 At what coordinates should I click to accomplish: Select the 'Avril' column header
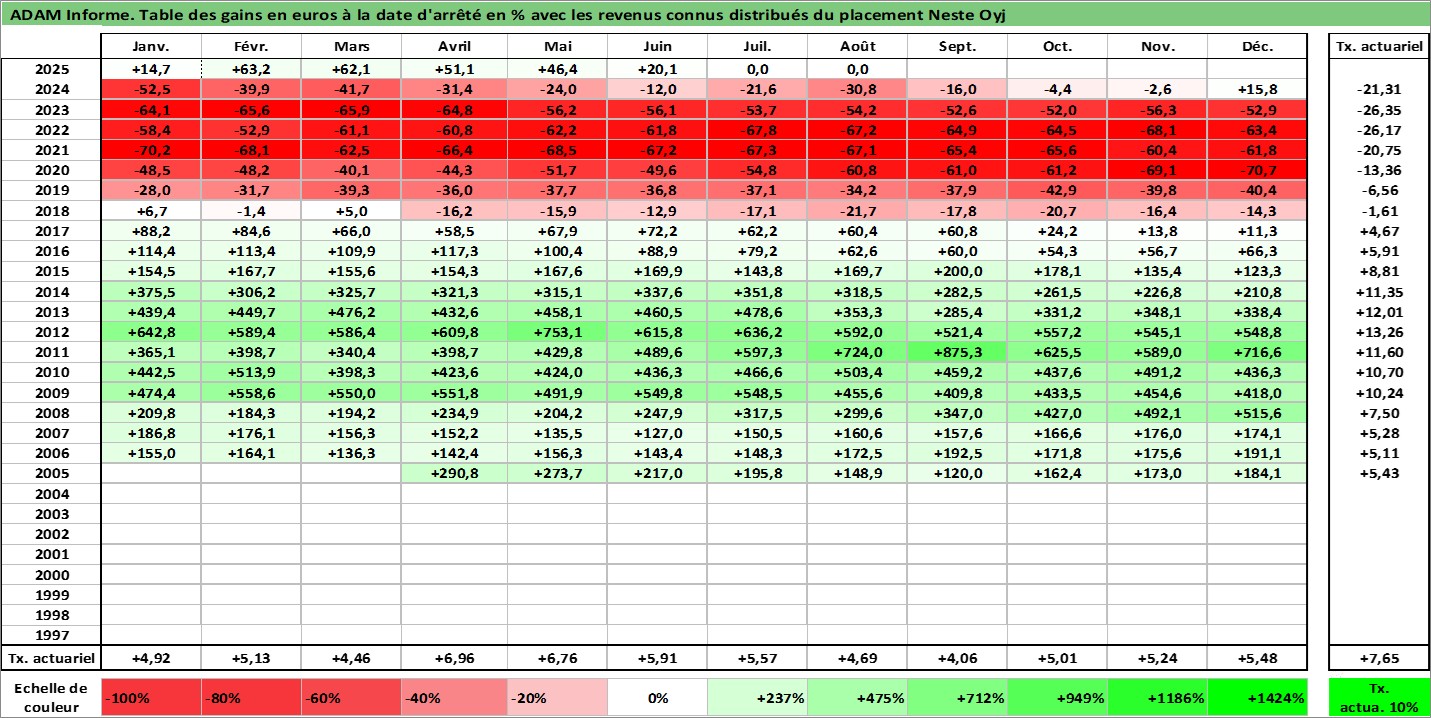coord(454,47)
